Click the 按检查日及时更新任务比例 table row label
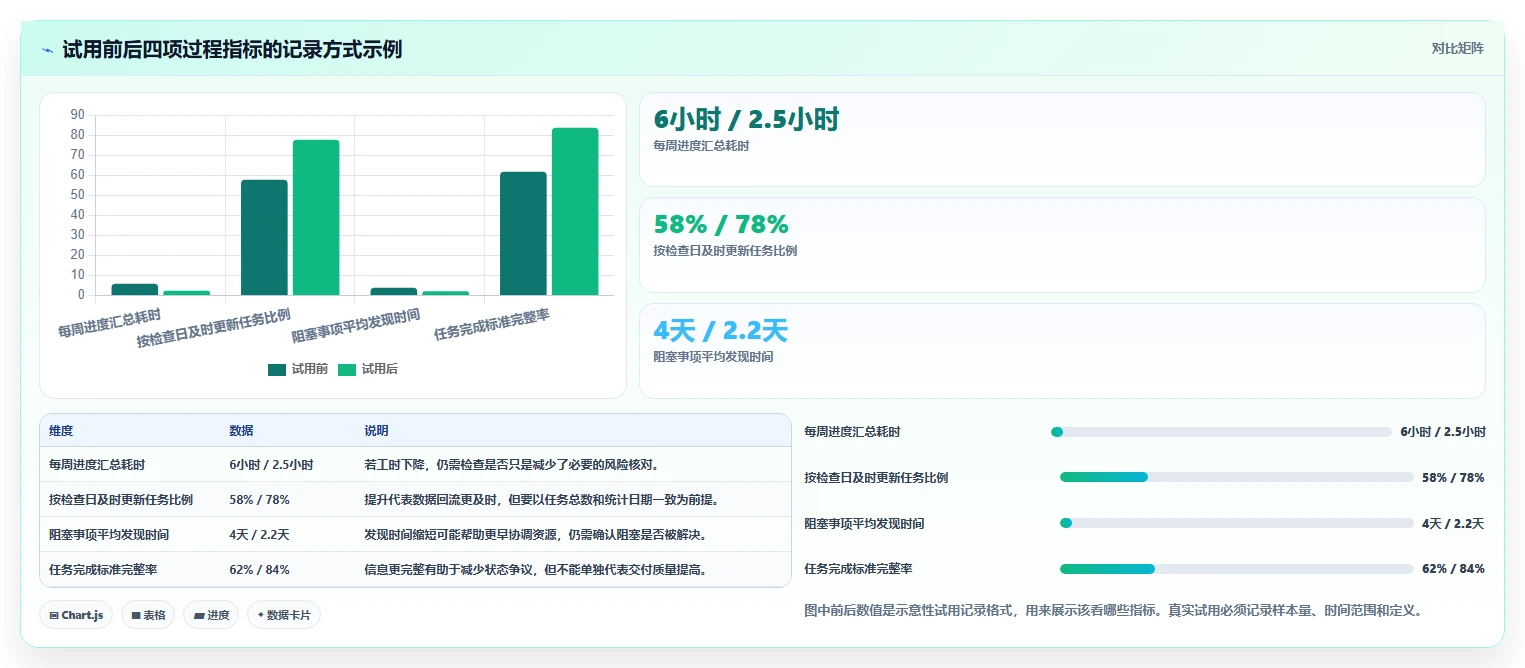 pyautogui.click(x=121, y=500)
